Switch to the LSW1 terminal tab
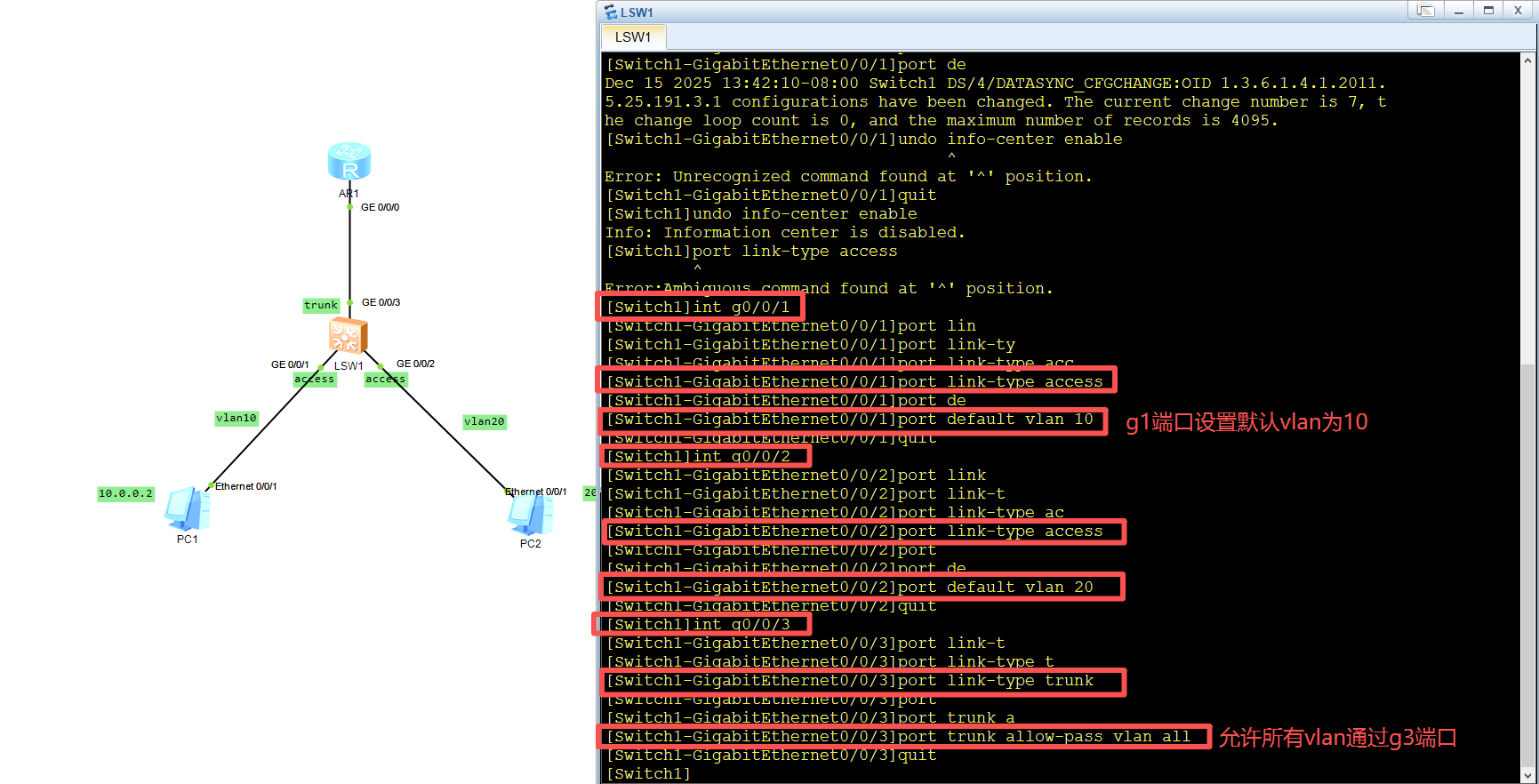 (633, 36)
